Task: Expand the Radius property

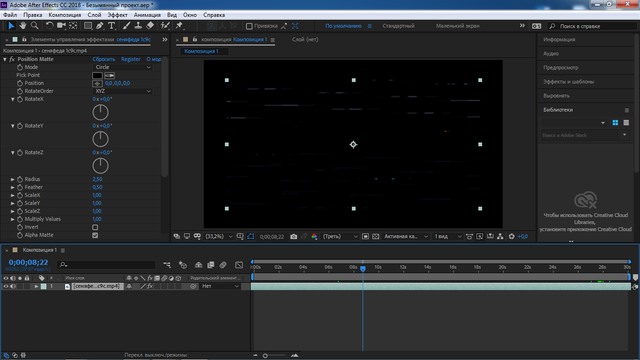Action: tap(13, 179)
